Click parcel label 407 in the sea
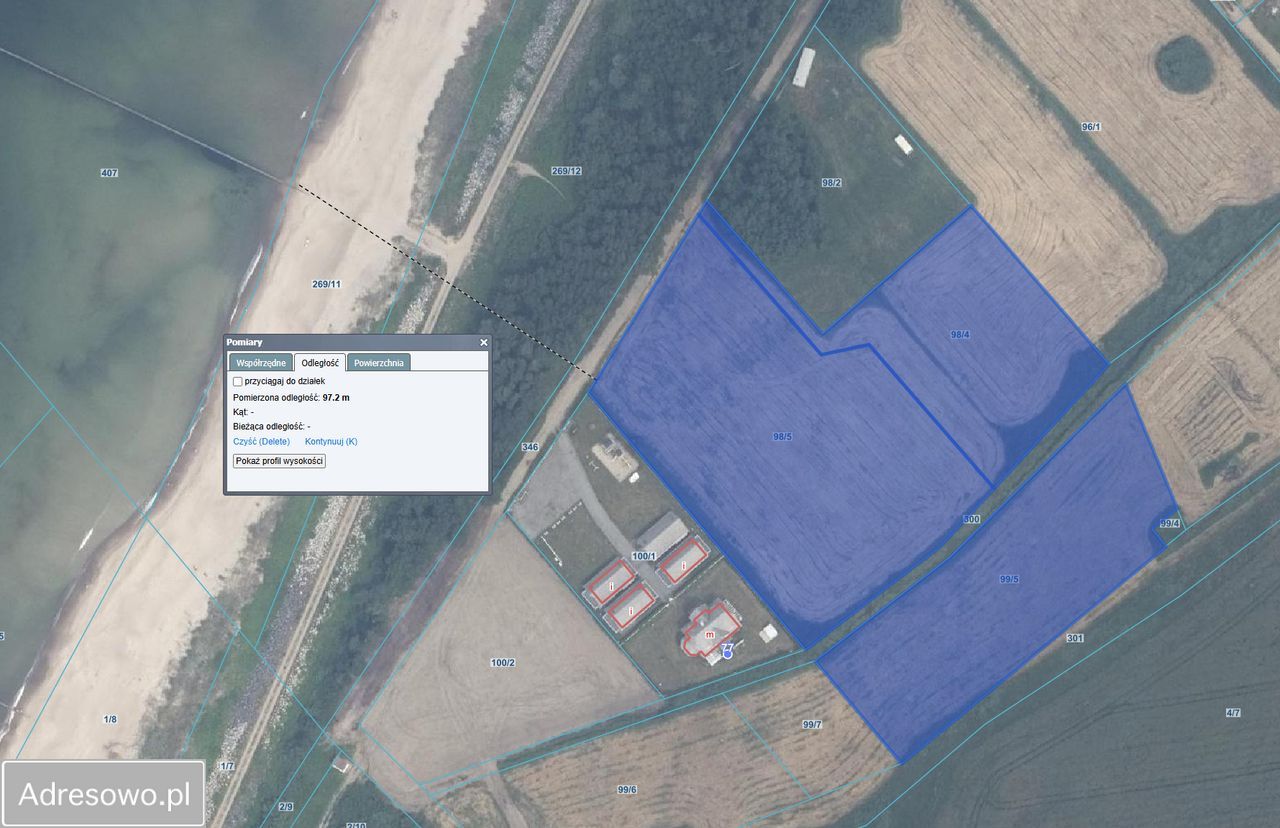Screen dimensions: 1280x828 tap(109, 173)
